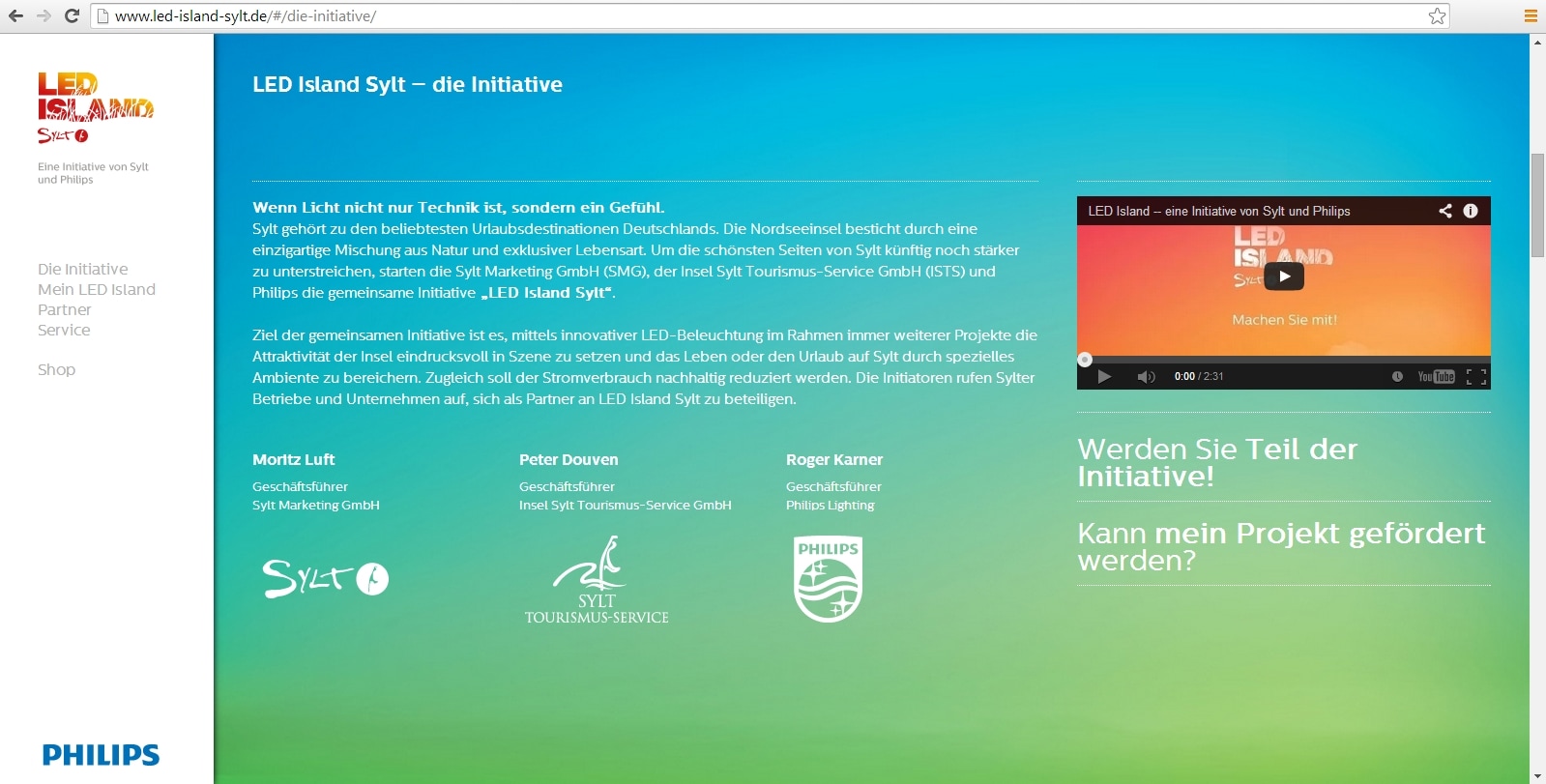Screen dimensions: 1546x784
Task: Play video with center play button
Action: click(1284, 276)
